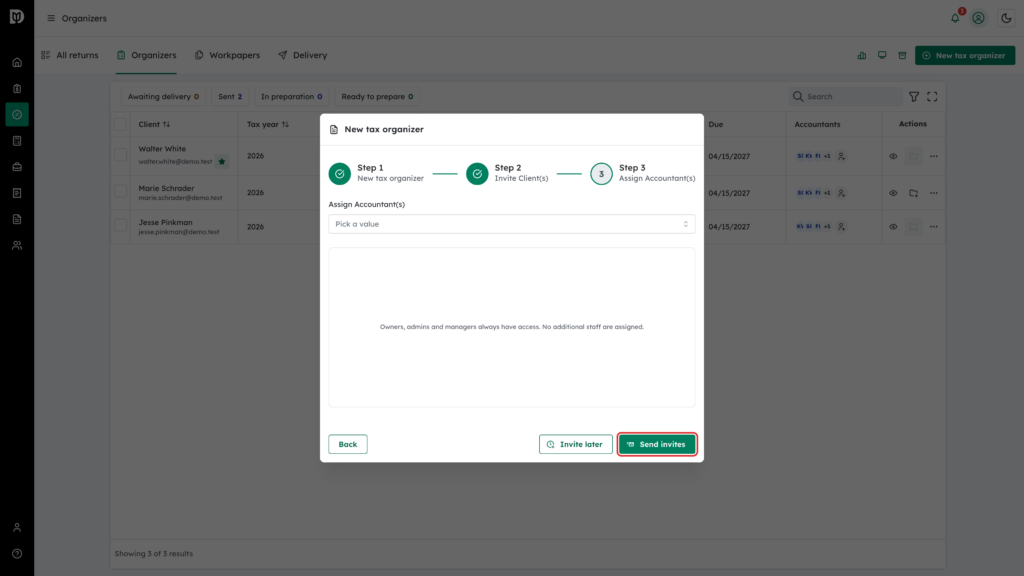Screen dimensions: 1024x576
Task: Open user icon at bottom of sidebar
Action: pos(17,528)
